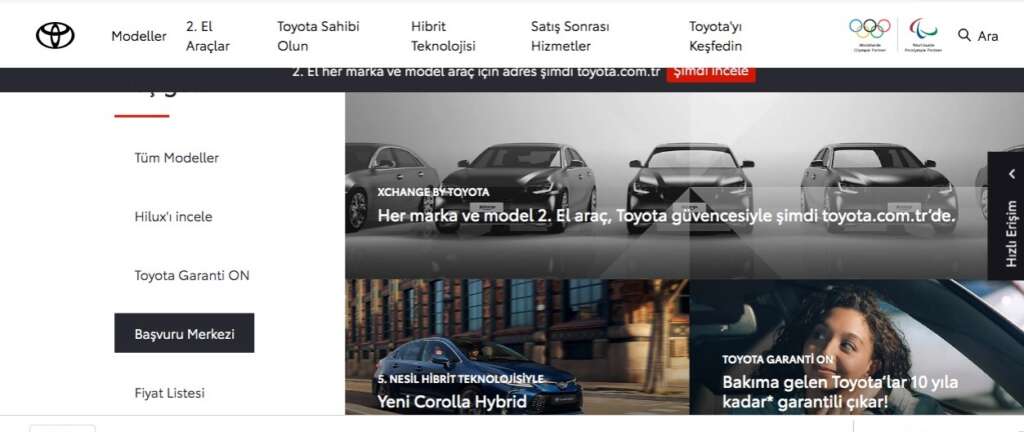Screen dimensions: 1024x432
Task: Click the Toyota logo in the header
Action: [55, 36]
